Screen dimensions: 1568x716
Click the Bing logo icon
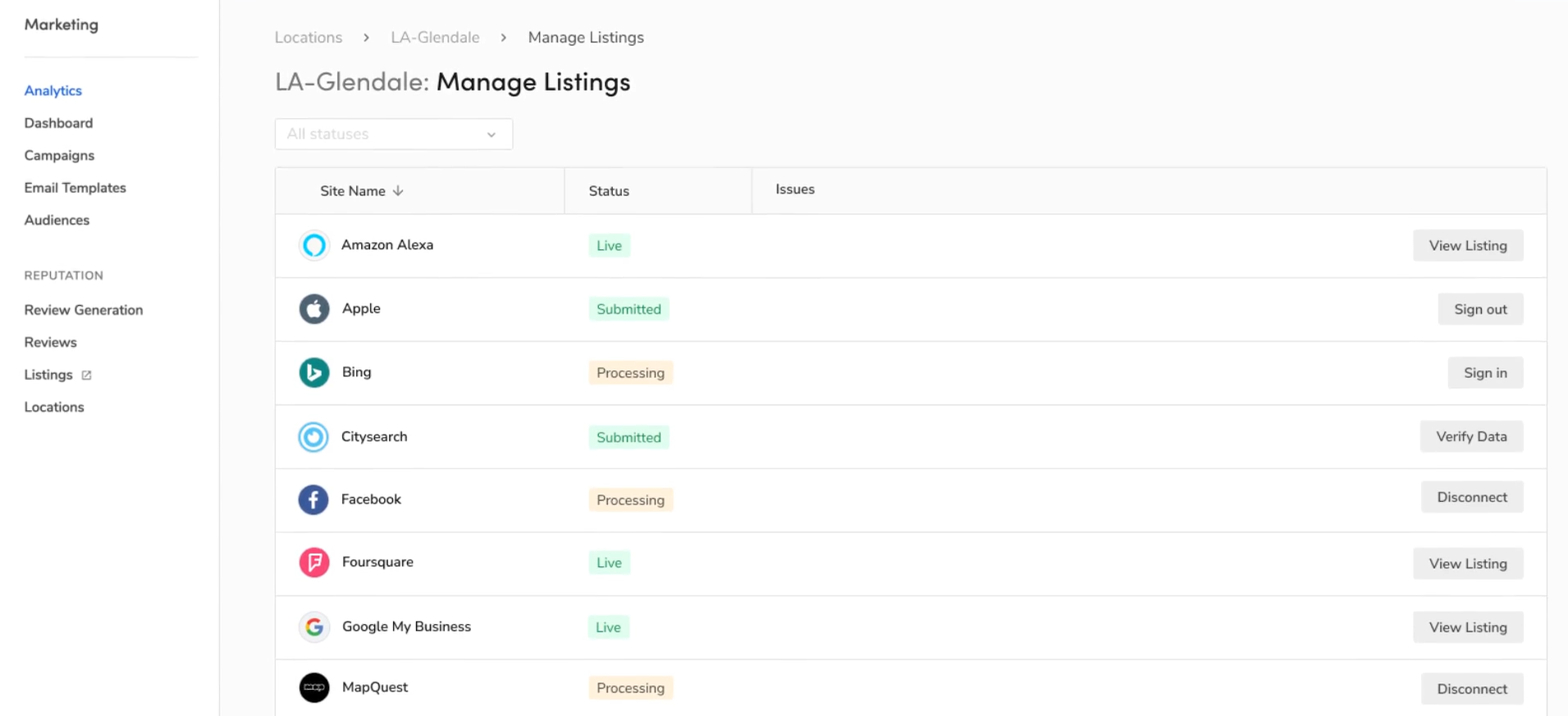(x=313, y=372)
